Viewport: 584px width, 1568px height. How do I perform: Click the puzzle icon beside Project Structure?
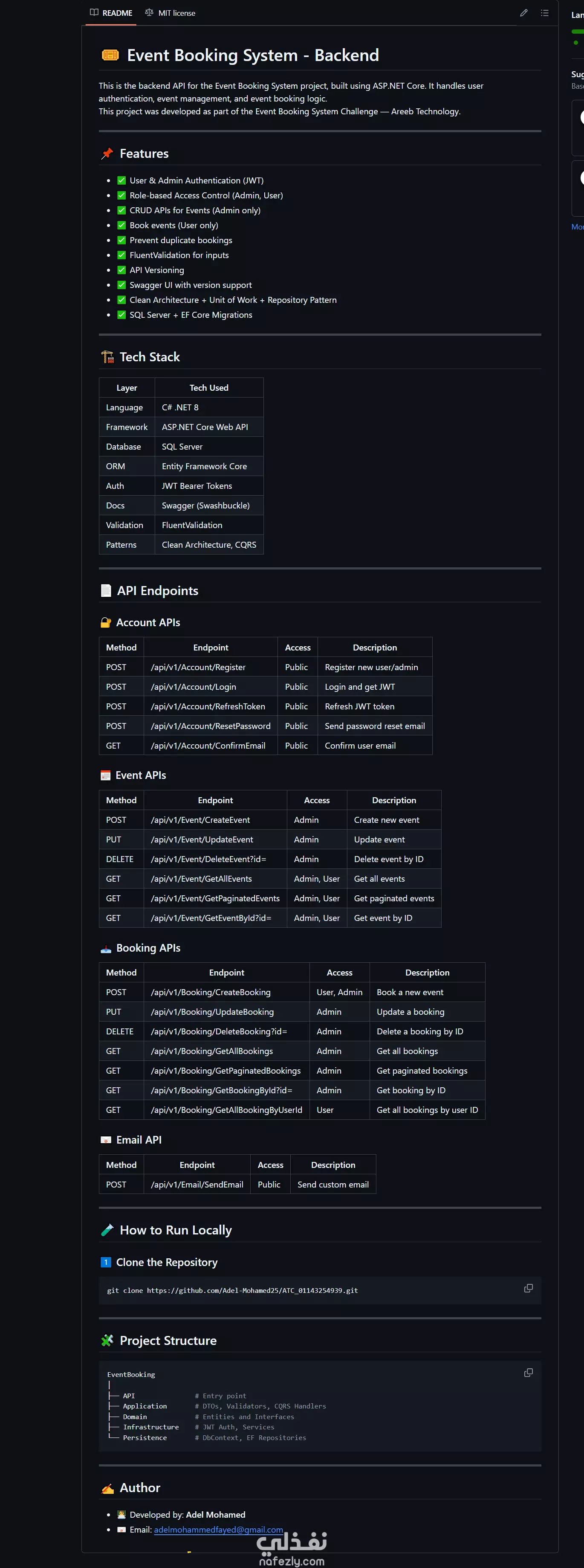(x=107, y=1340)
